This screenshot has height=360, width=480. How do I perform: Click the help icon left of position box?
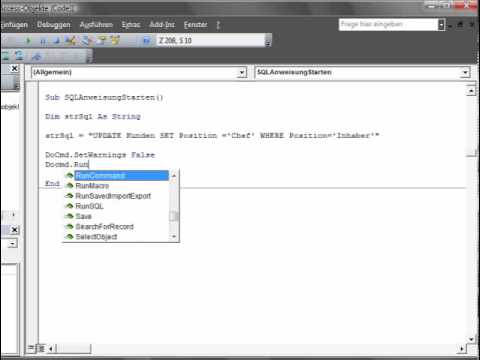146,41
